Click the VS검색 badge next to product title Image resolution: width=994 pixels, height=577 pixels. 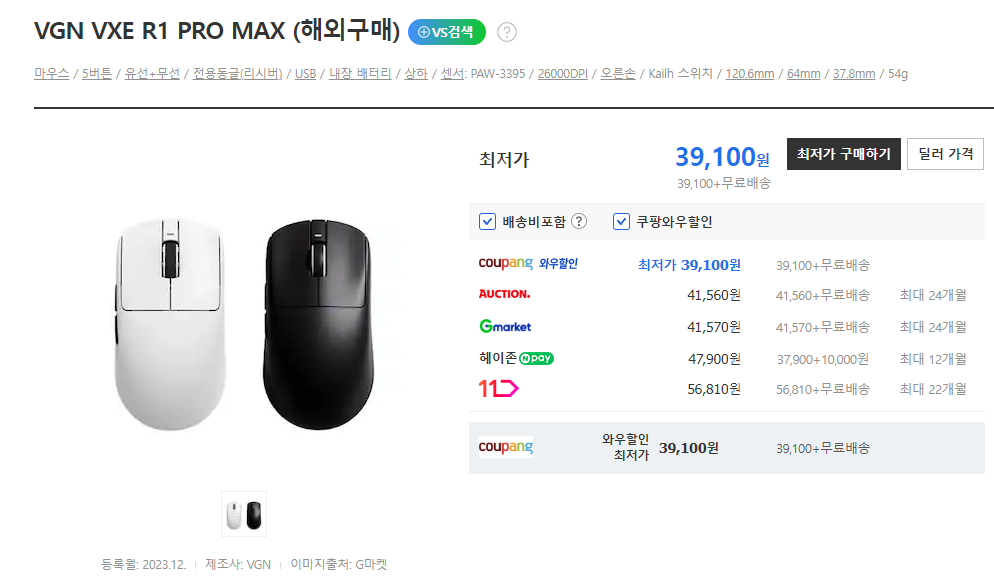click(x=446, y=31)
